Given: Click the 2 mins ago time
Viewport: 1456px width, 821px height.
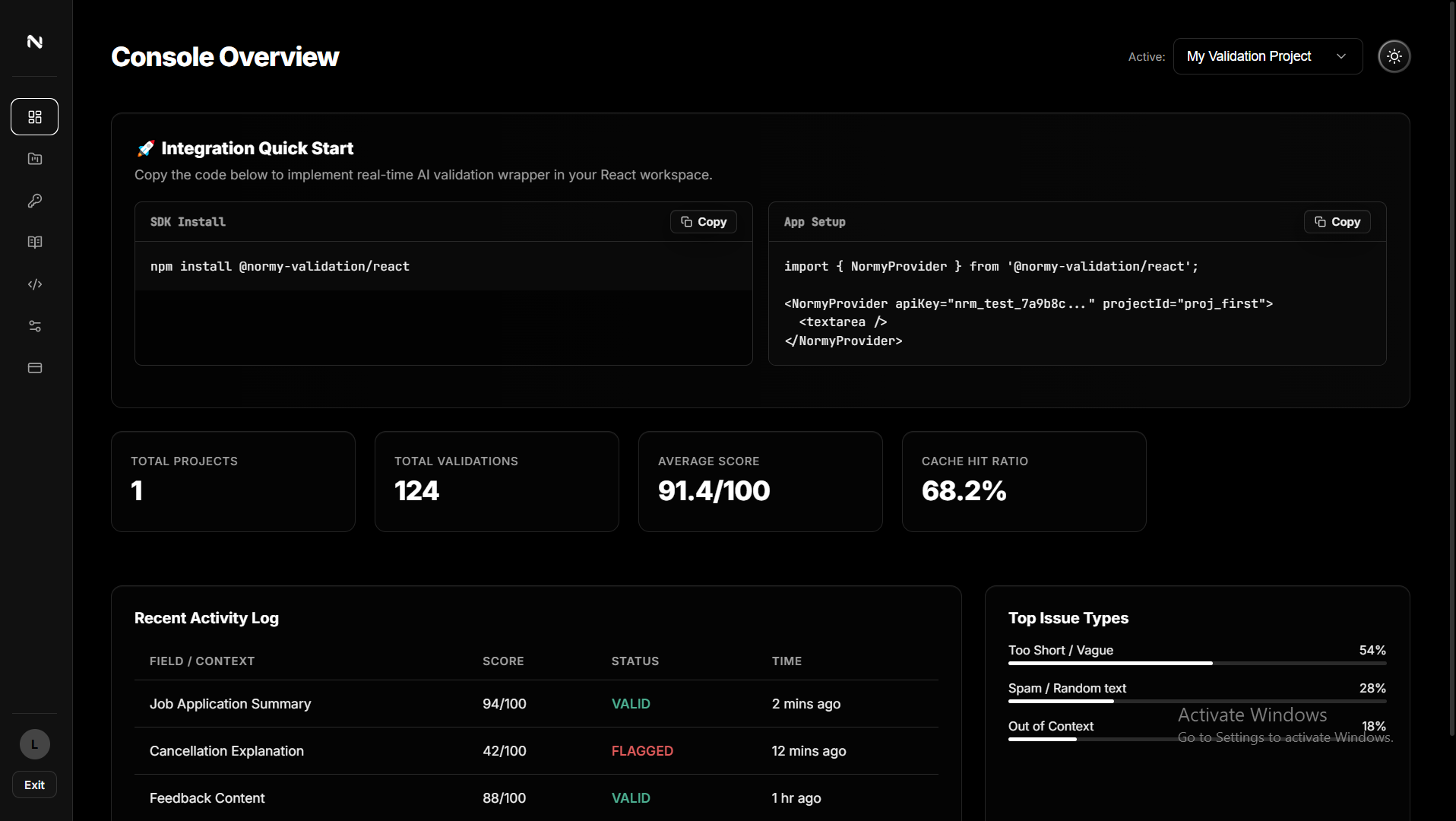Looking at the screenshot, I should click(806, 704).
